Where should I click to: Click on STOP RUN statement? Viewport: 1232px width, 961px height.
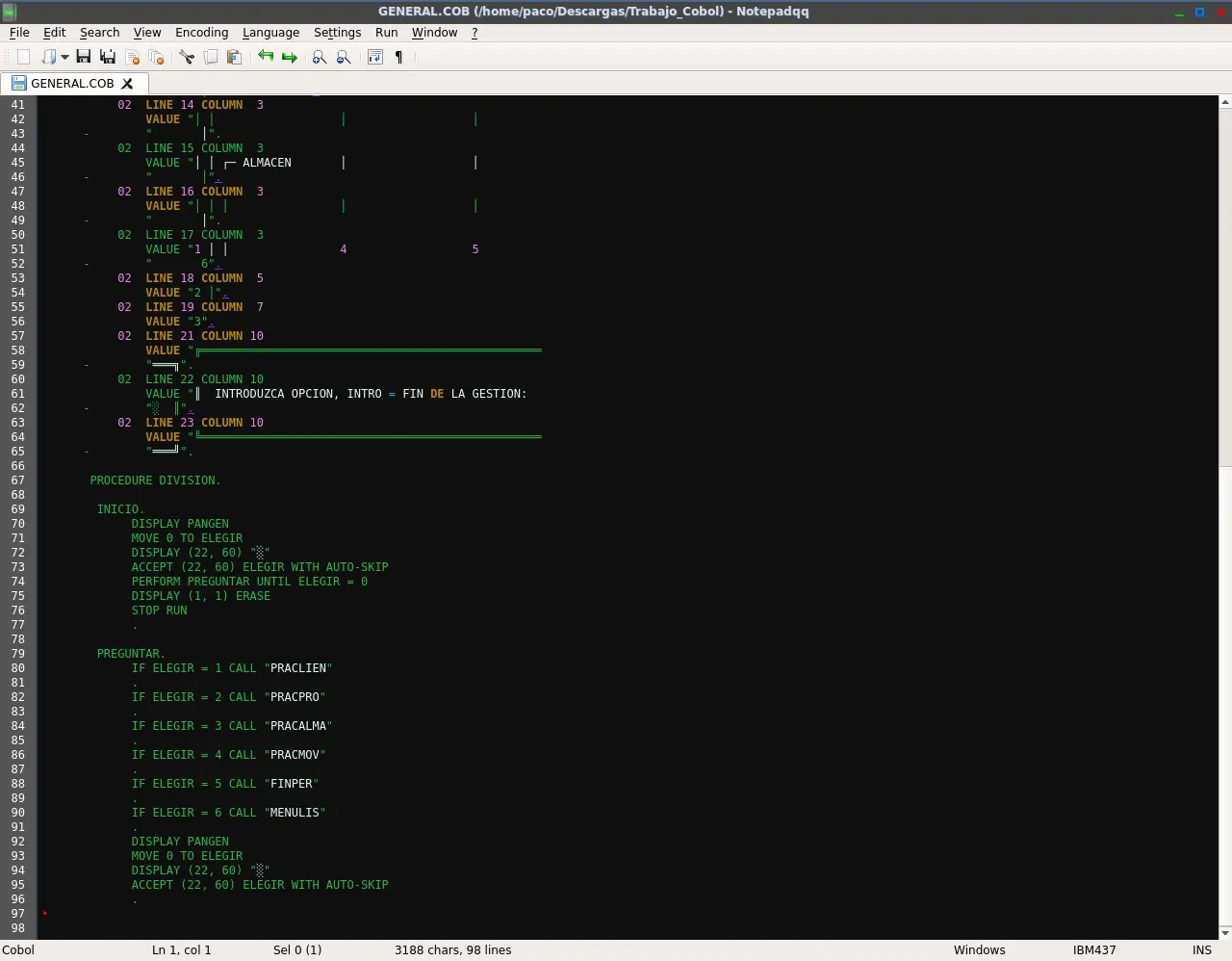160,610
